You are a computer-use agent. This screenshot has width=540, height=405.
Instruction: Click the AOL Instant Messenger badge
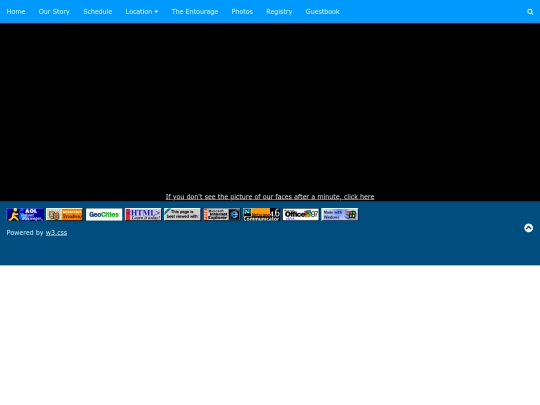[25, 215]
